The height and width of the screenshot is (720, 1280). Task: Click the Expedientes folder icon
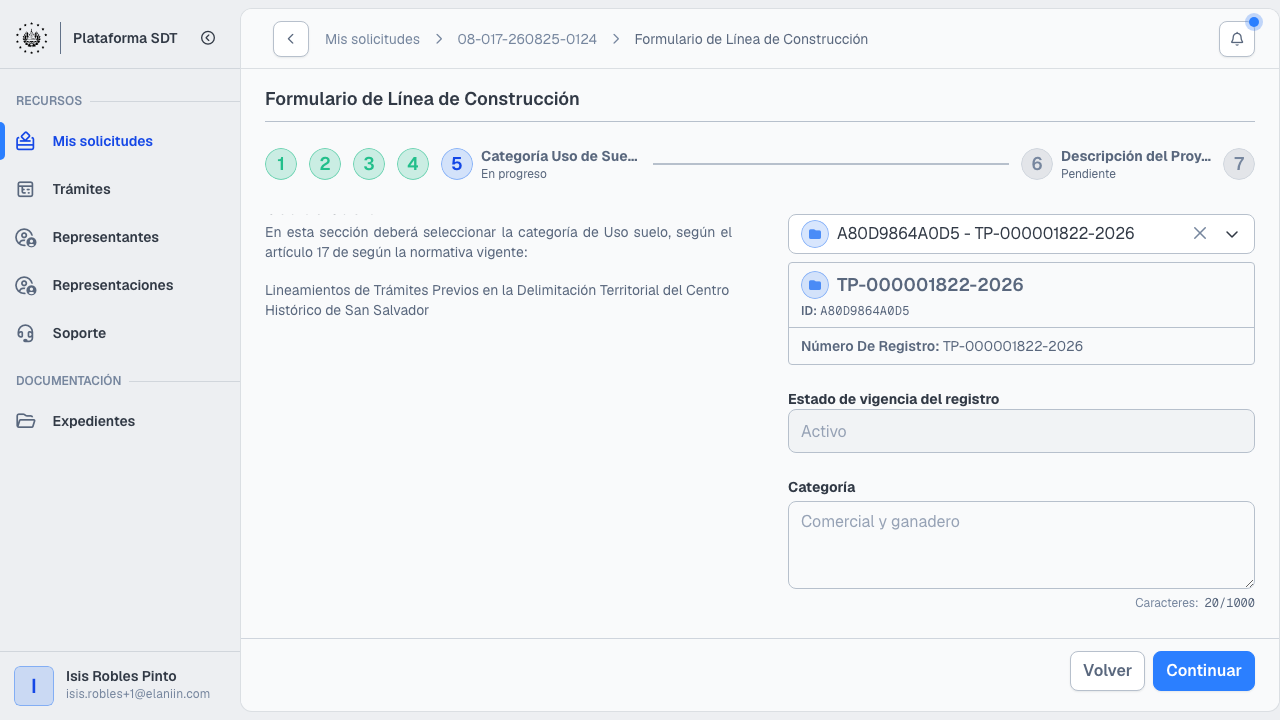[x=26, y=421]
